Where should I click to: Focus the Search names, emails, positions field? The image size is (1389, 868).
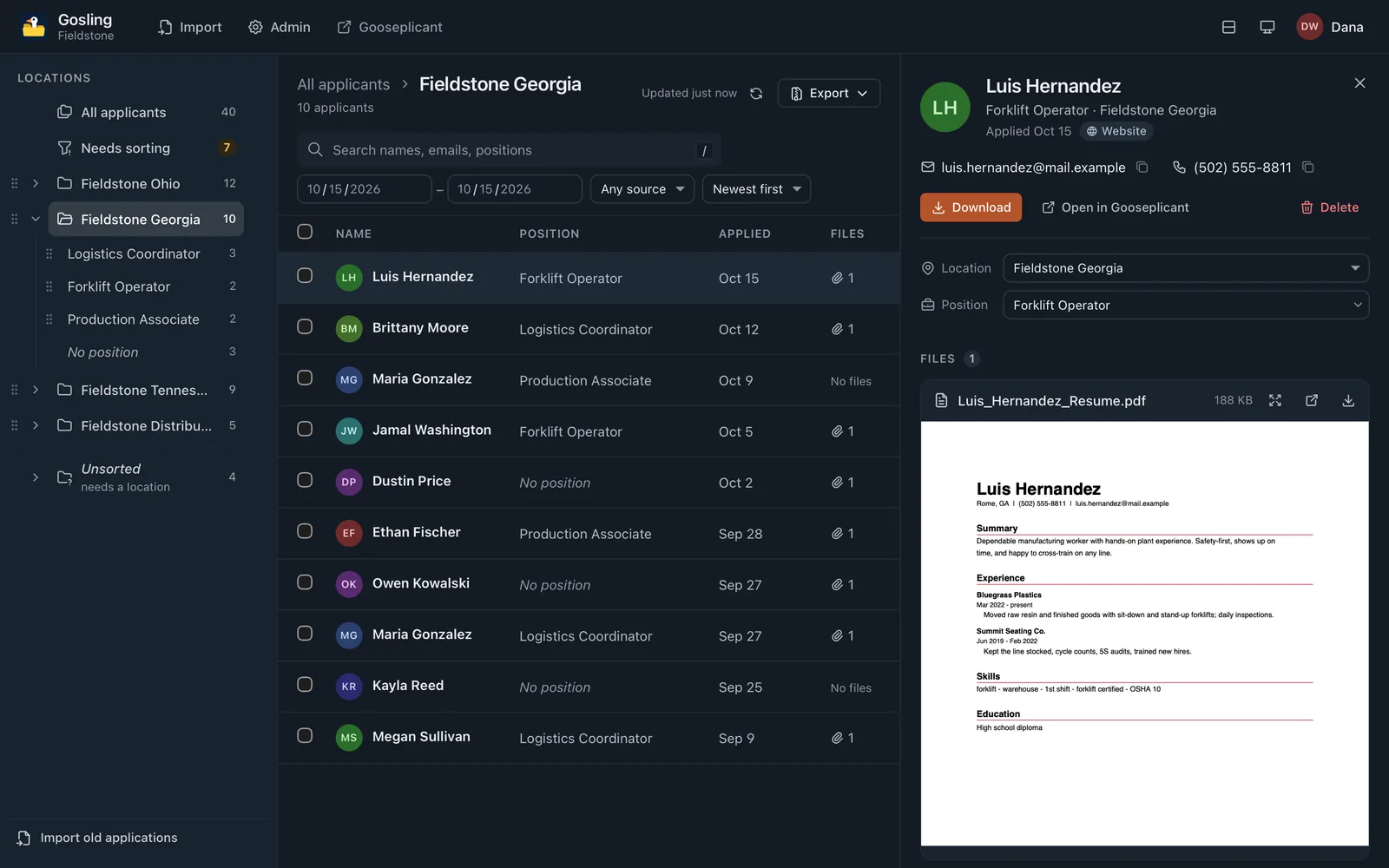(509, 150)
